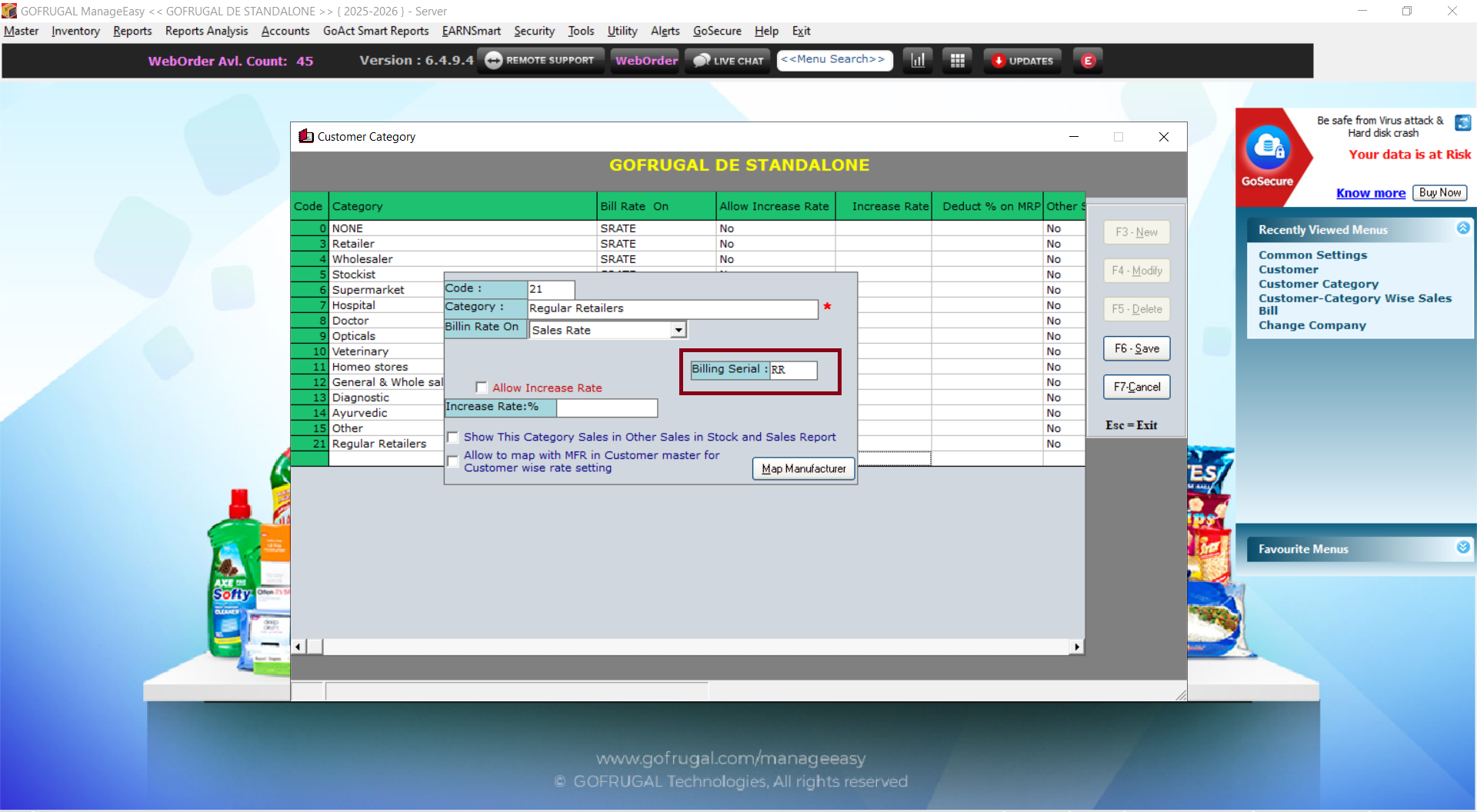Minimize the Customer Category window
The width and height of the screenshot is (1477, 812).
click(1074, 137)
